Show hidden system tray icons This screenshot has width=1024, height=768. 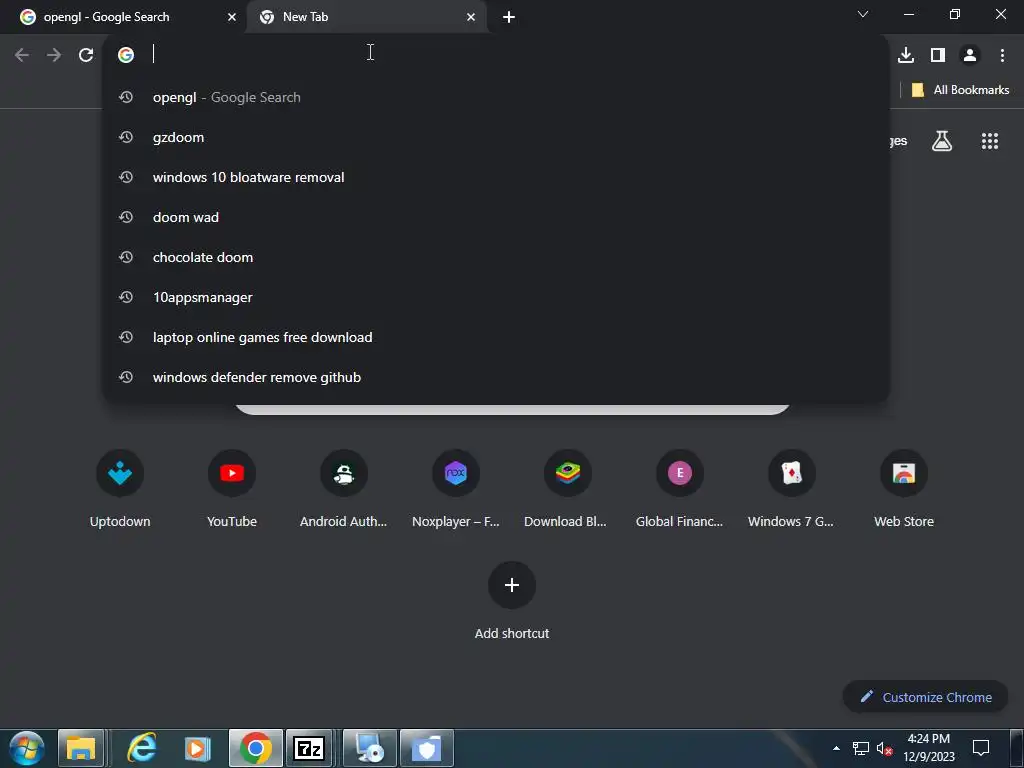pyautogui.click(x=837, y=748)
